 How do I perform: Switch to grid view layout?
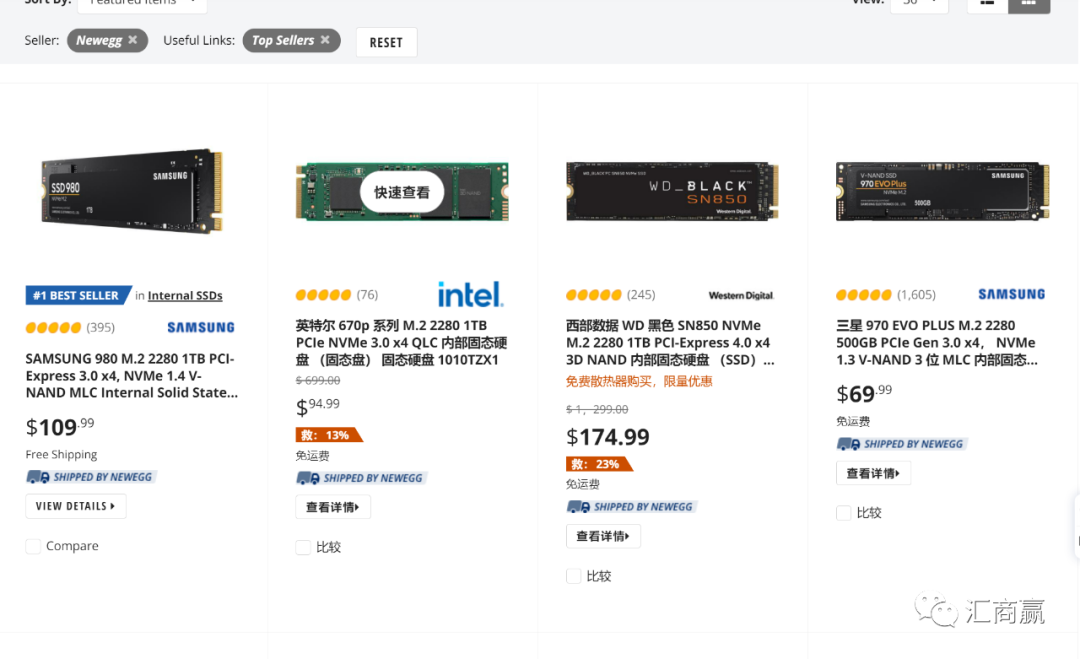click(1029, 3)
